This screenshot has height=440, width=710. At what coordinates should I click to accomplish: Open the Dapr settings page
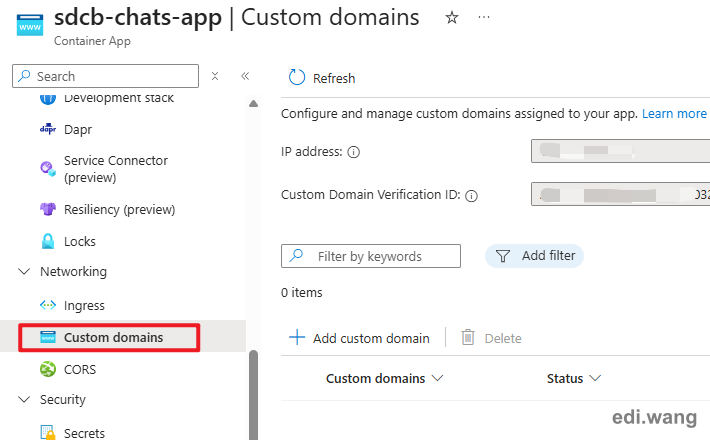[x=78, y=129]
